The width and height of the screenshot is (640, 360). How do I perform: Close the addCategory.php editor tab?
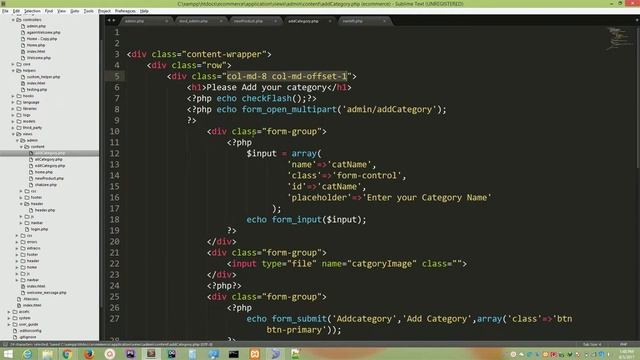coord(330,21)
